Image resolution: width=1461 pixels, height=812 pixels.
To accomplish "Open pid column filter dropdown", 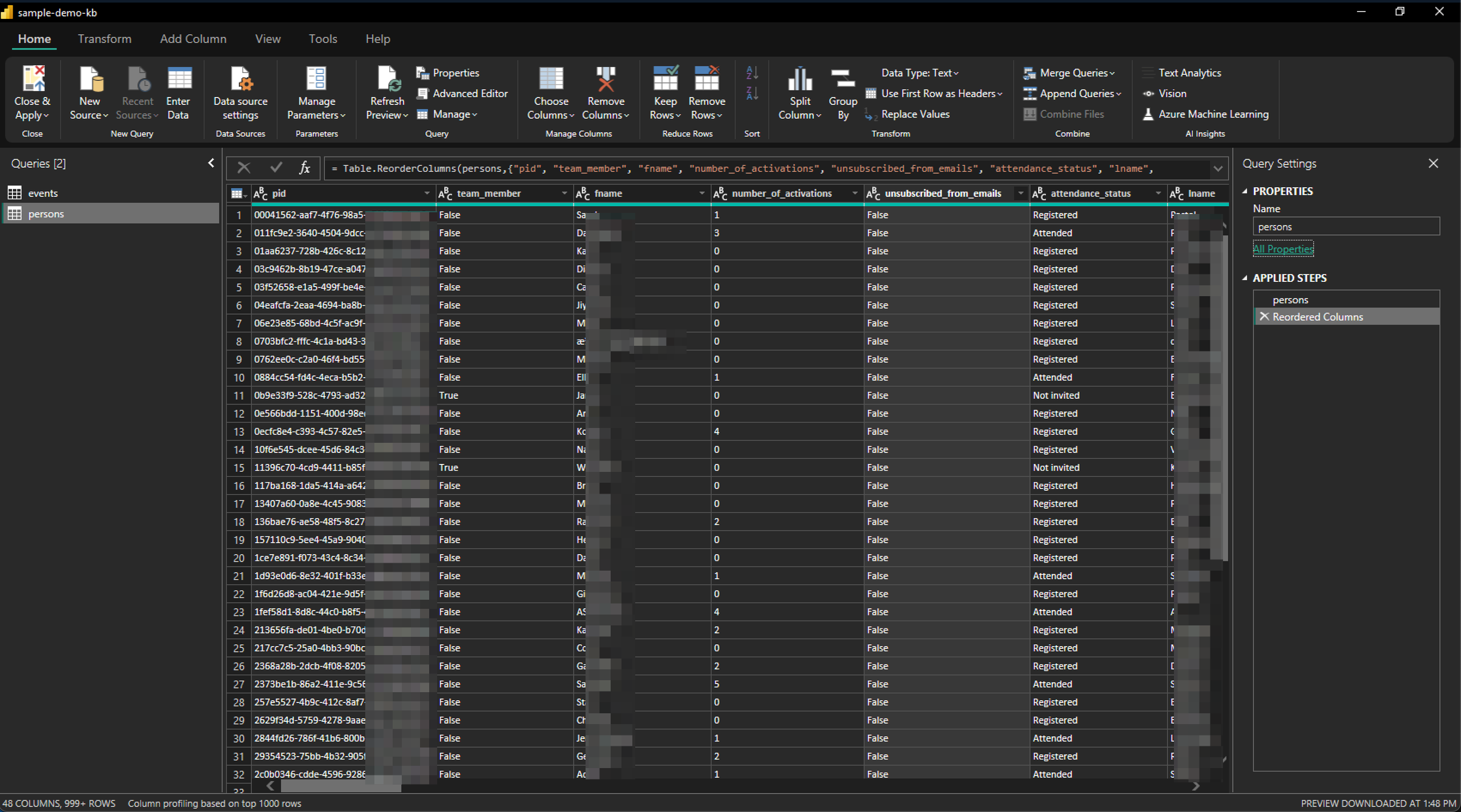I will (426, 194).
